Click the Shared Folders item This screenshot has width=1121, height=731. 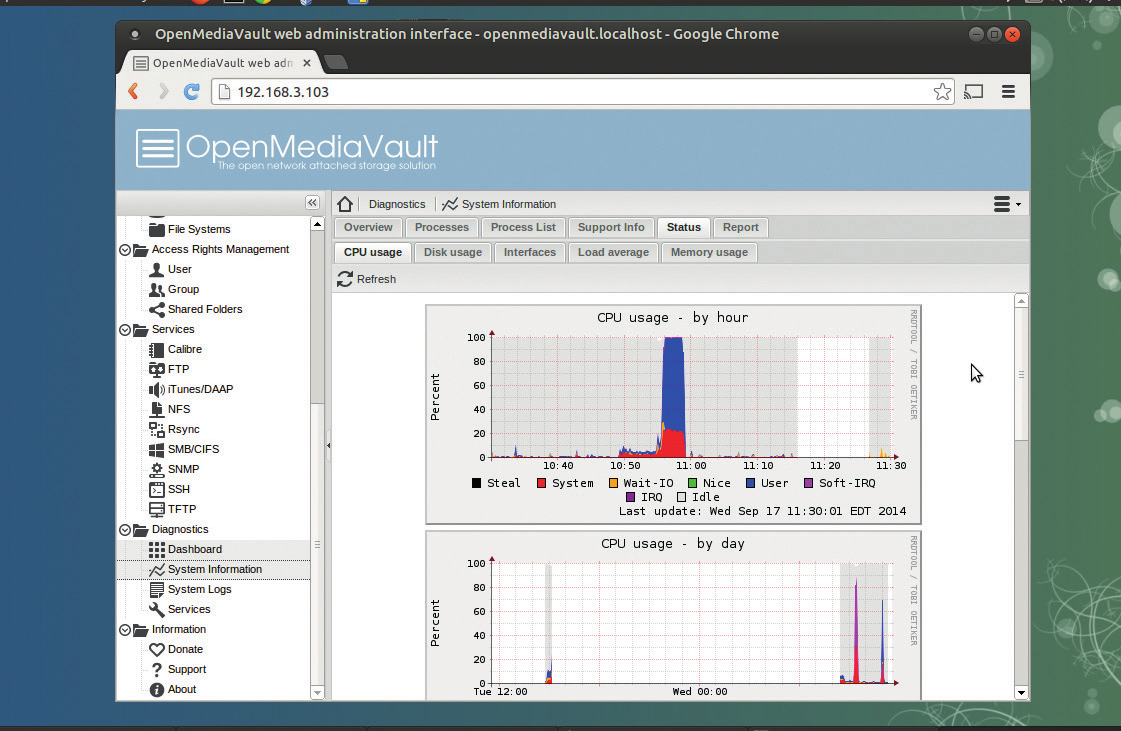tap(204, 309)
